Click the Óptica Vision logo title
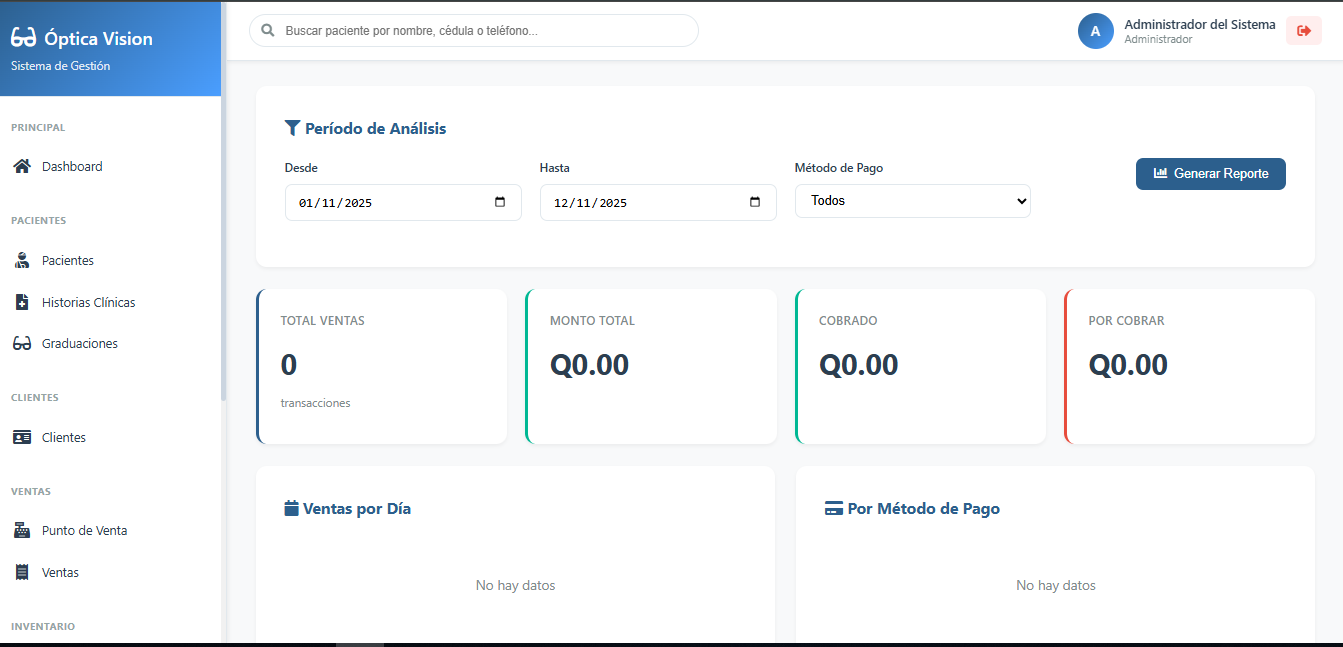This screenshot has height=647, width=1343. click(98, 39)
